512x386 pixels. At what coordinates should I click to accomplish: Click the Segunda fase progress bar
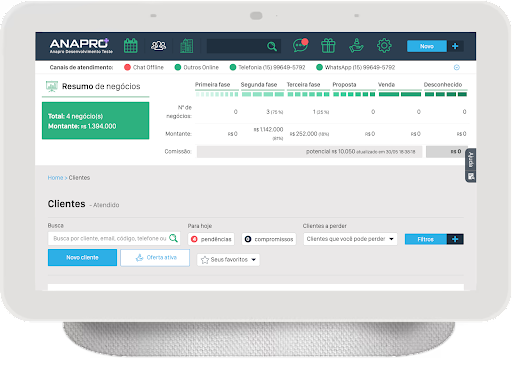tap(263, 94)
